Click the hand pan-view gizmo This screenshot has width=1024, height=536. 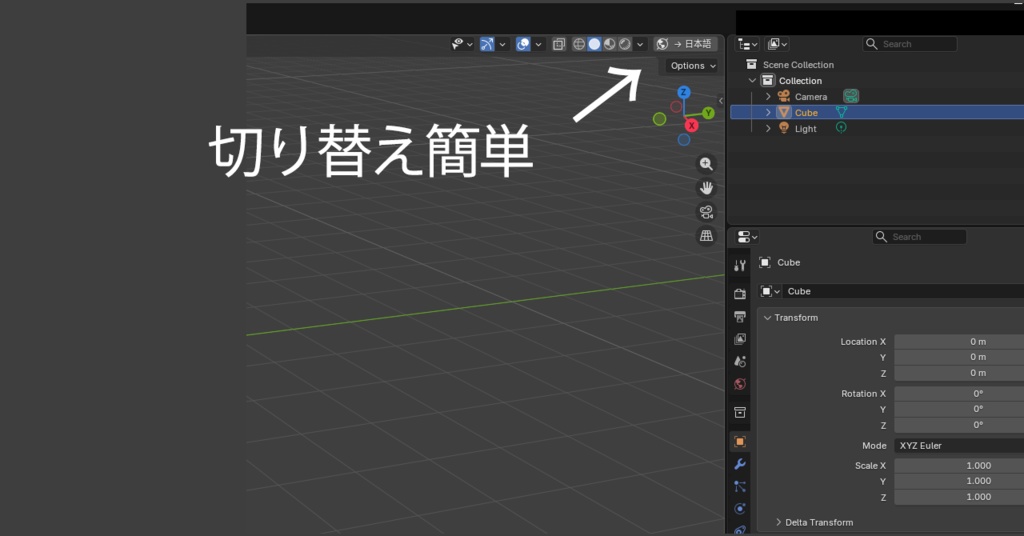[x=706, y=188]
